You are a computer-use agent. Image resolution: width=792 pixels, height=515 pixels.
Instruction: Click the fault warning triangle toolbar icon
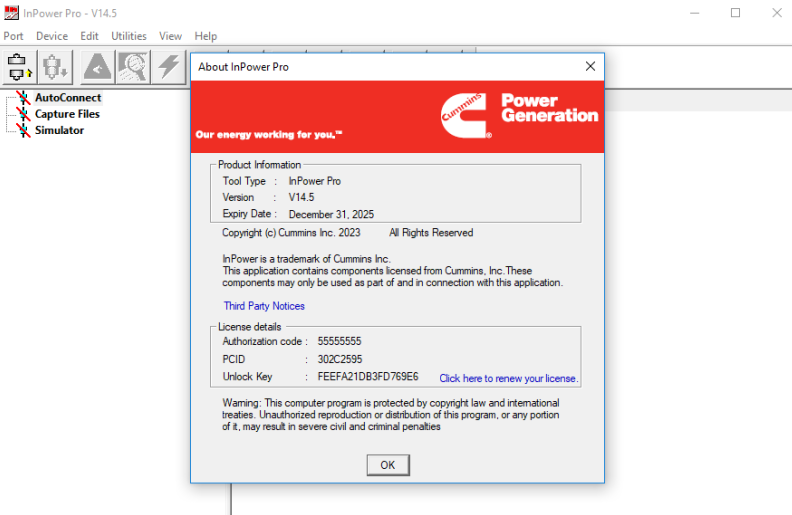[97, 67]
